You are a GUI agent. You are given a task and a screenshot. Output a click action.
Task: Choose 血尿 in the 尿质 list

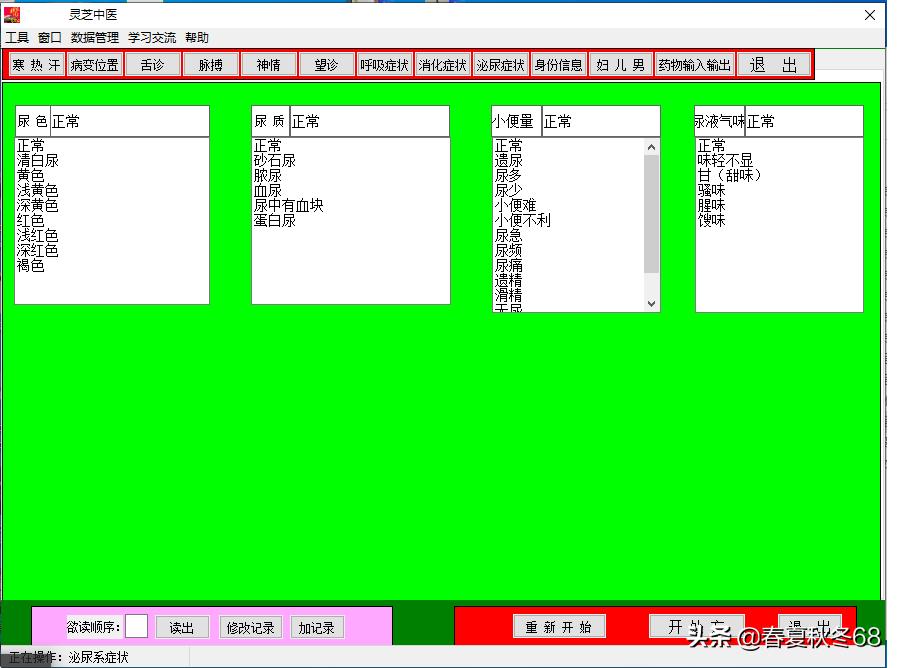coord(267,191)
